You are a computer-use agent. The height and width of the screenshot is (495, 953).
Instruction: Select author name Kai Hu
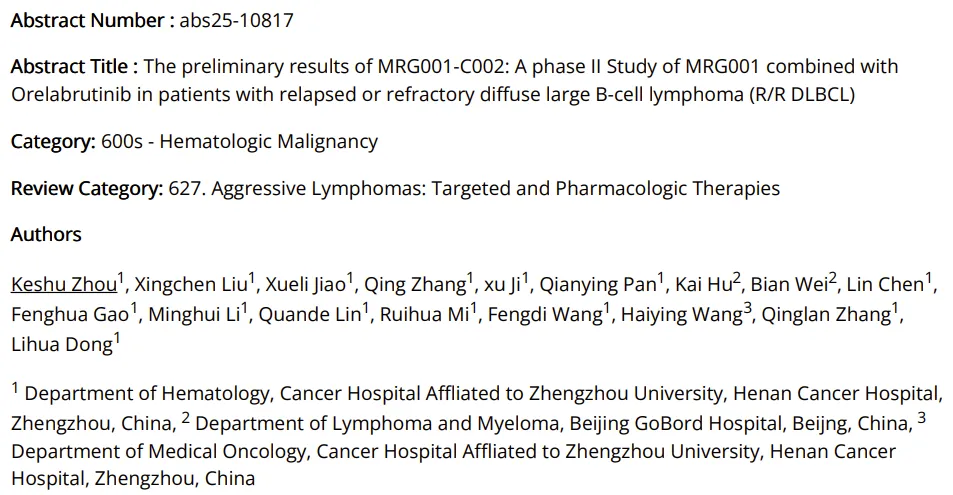[x=702, y=285]
